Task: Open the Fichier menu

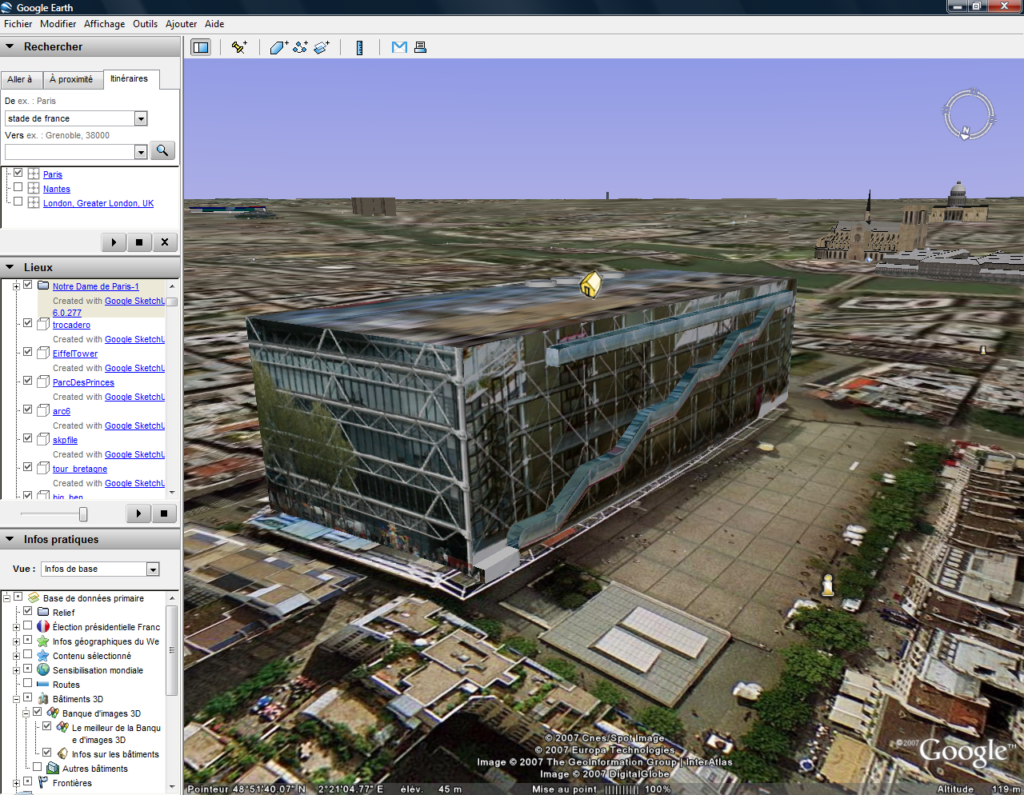Action: click(x=18, y=24)
